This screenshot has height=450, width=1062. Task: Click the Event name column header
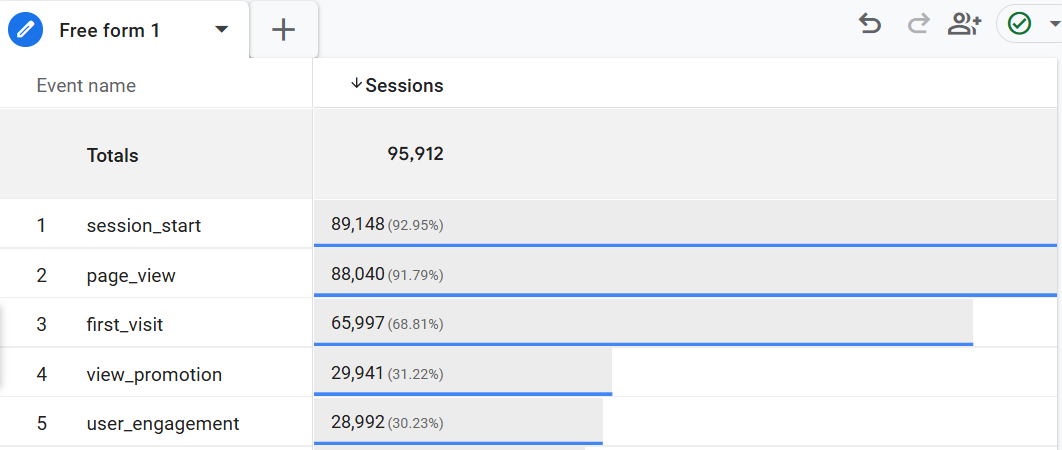tap(86, 86)
